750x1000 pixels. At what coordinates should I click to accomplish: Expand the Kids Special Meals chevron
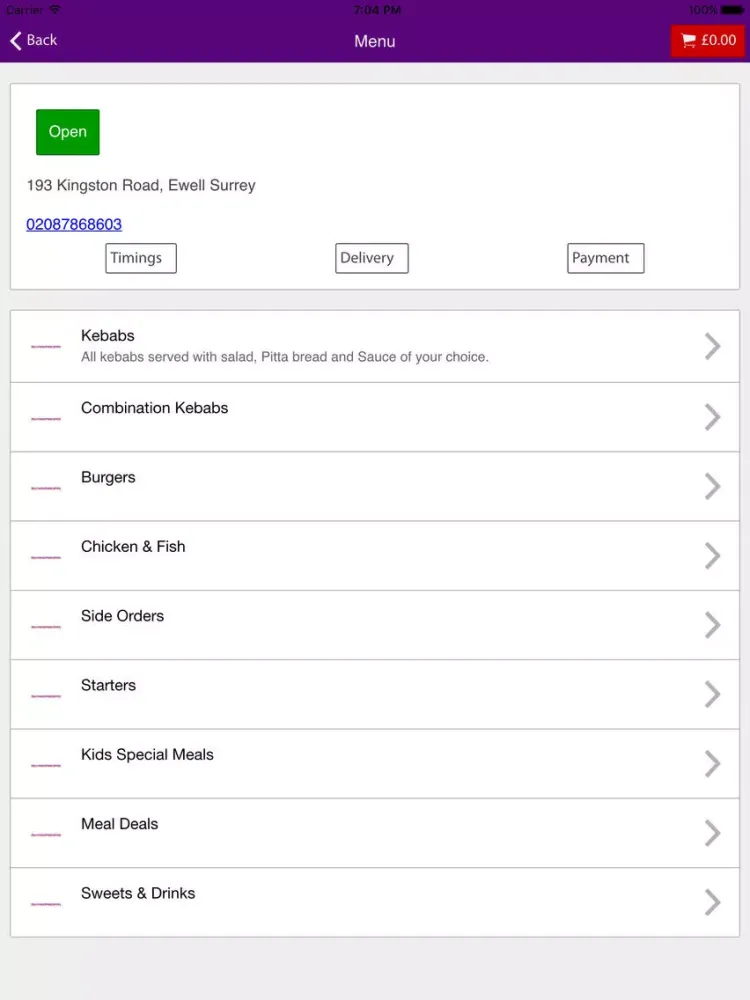(712, 763)
